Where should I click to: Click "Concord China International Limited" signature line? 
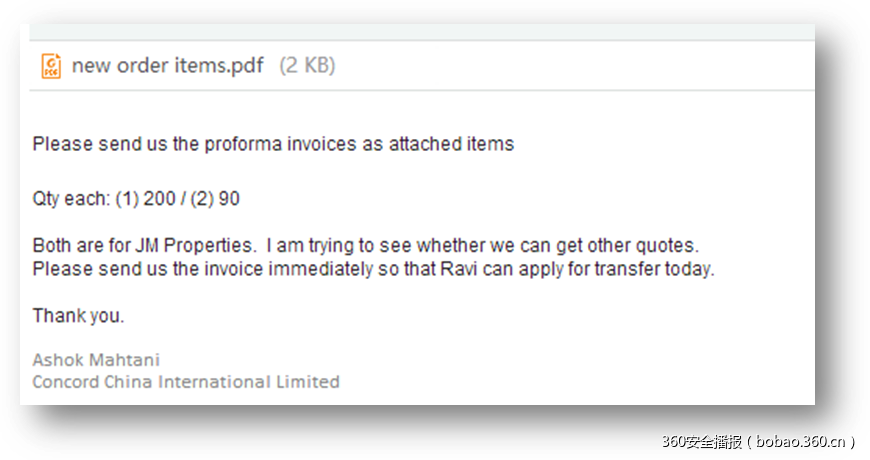point(186,382)
